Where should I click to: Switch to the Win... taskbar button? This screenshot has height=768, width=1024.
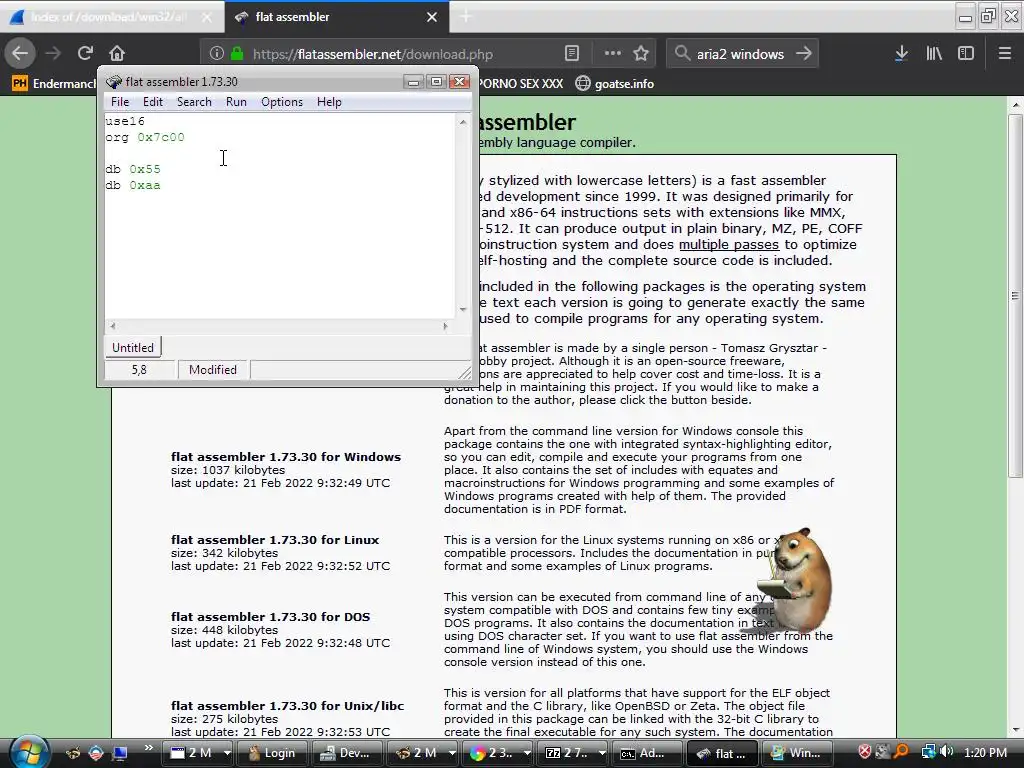[x=797, y=753]
